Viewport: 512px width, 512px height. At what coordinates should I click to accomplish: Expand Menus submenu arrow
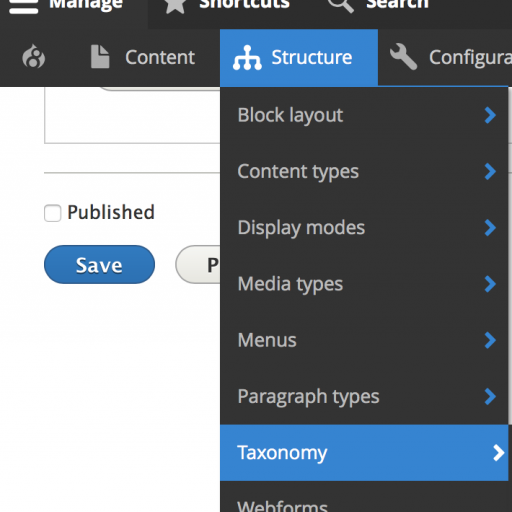490,340
